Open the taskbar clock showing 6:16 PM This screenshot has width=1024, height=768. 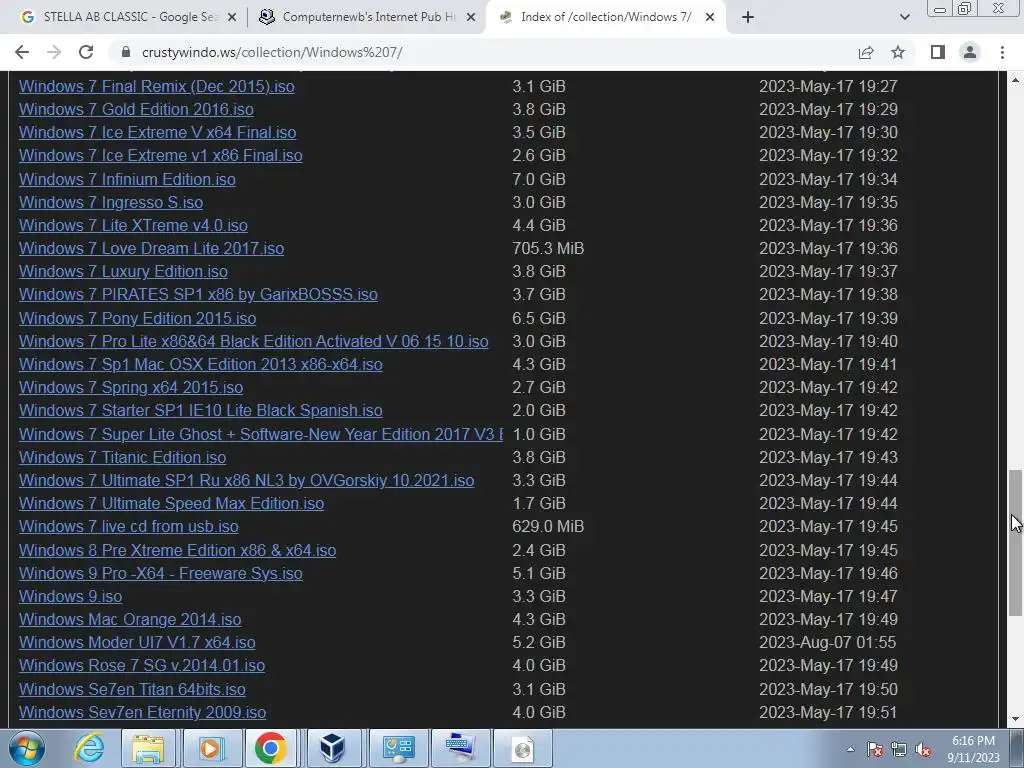click(x=973, y=749)
